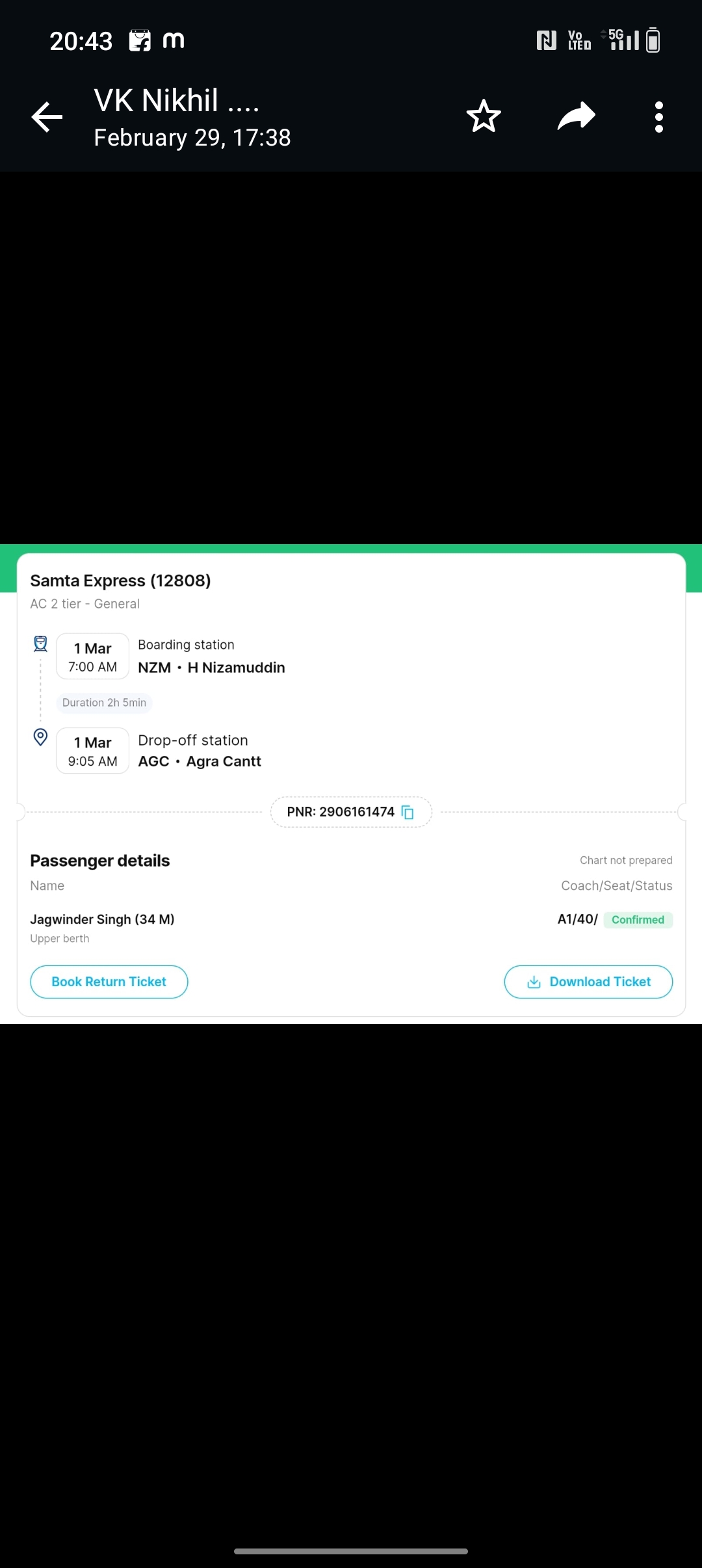Tap the VK Nikhil sender name
The image size is (702, 1568).
click(x=177, y=101)
